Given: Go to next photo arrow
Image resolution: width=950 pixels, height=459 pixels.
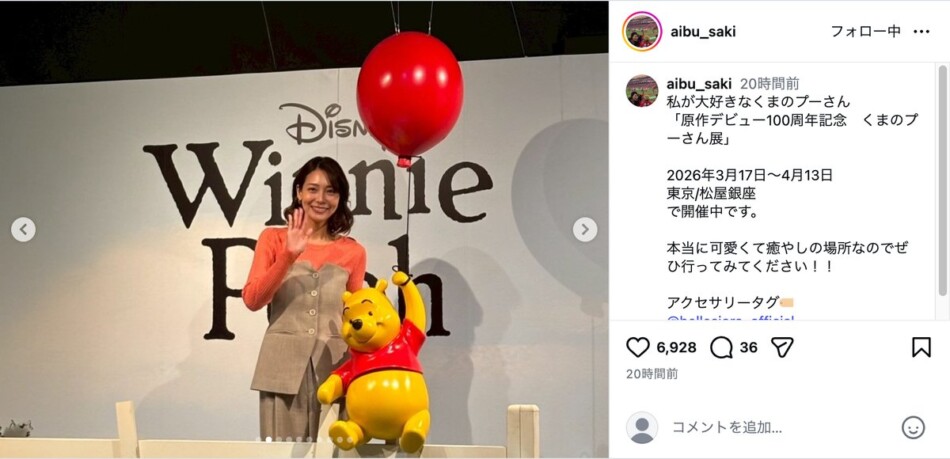Looking at the screenshot, I should coord(585,230).
